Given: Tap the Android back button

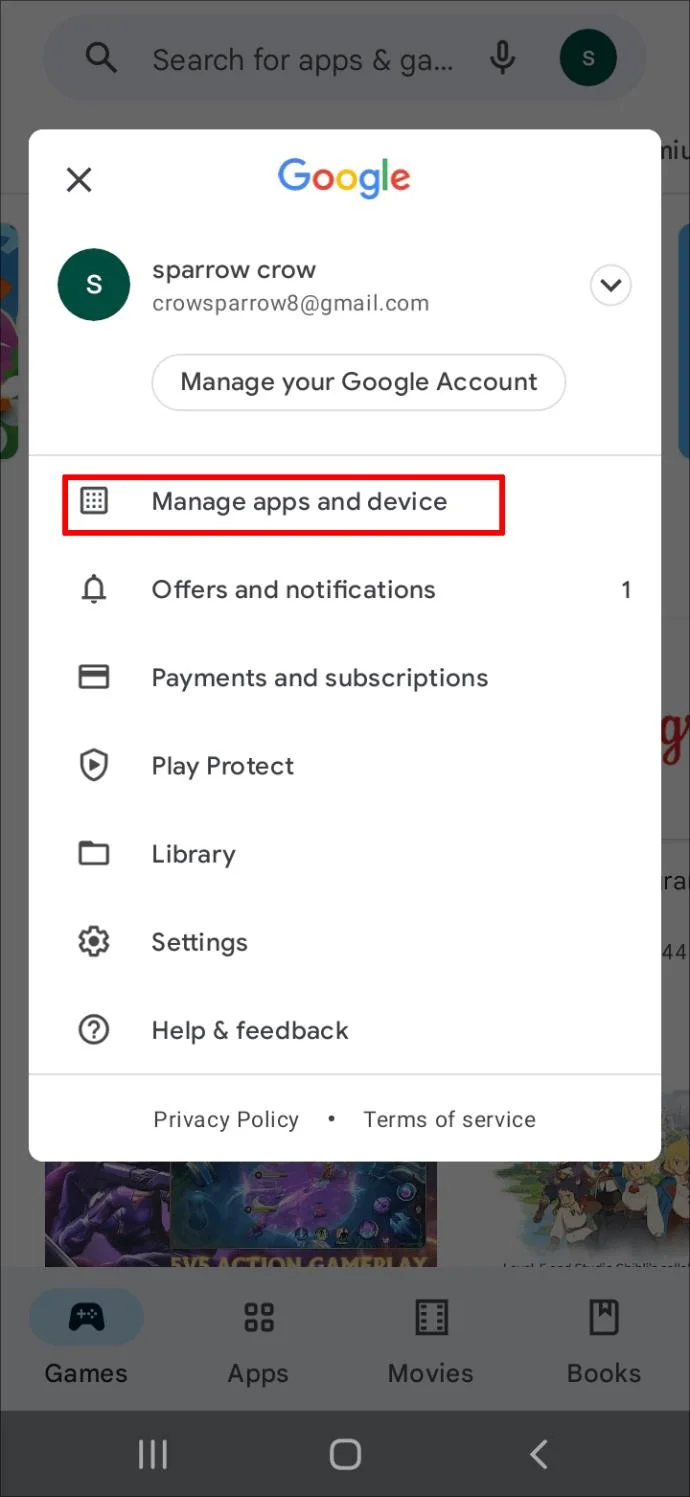Looking at the screenshot, I should pyautogui.click(x=538, y=1455).
